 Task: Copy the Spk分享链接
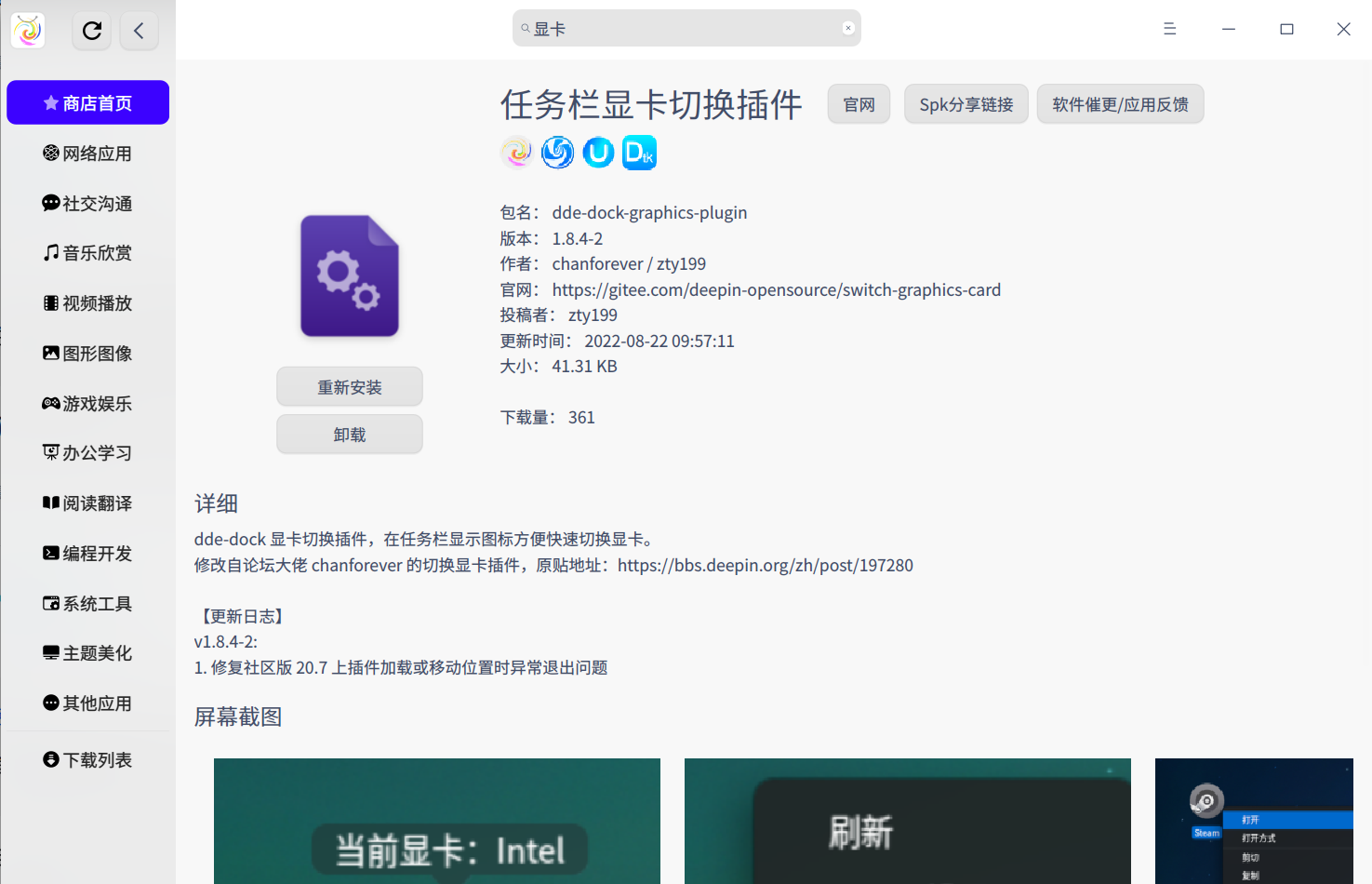[x=966, y=104]
